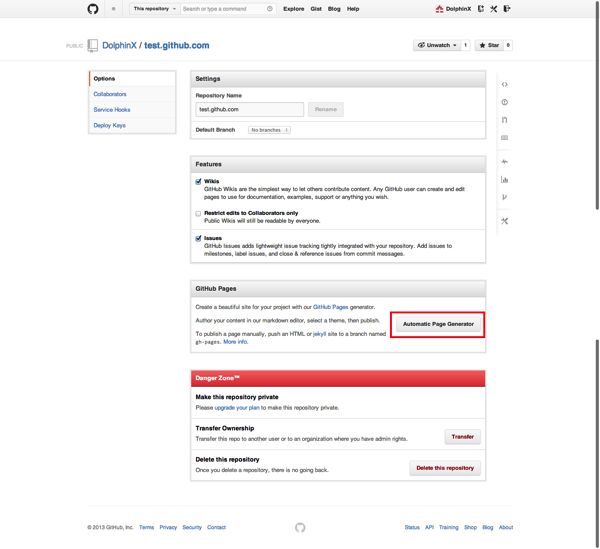Click the search help question-mark icon
Viewport: 600px width, 549px height.
coord(270,8)
